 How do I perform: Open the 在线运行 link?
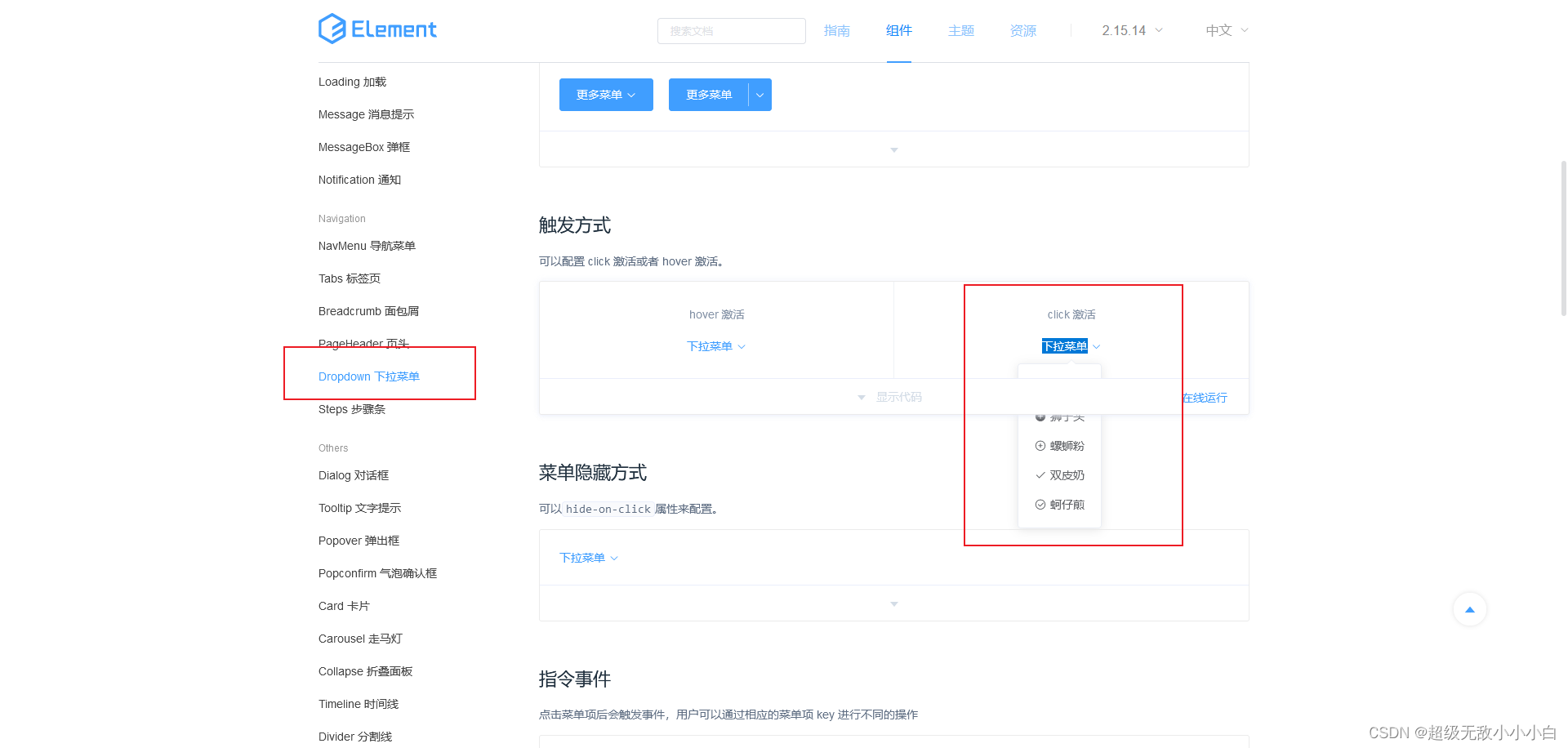click(1205, 398)
